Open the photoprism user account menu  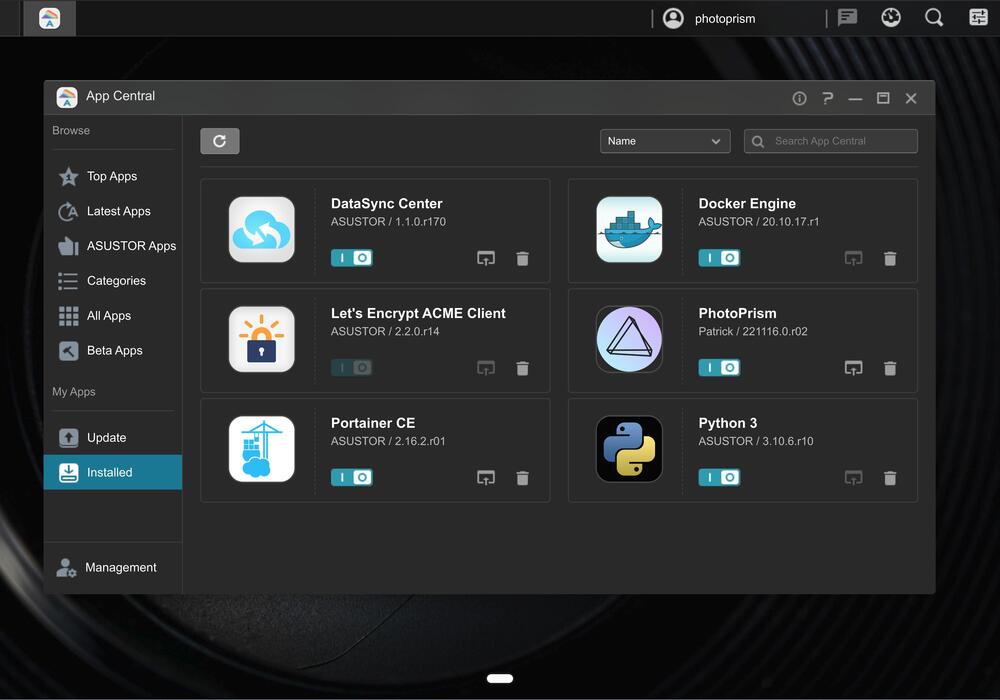click(x=711, y=18)
